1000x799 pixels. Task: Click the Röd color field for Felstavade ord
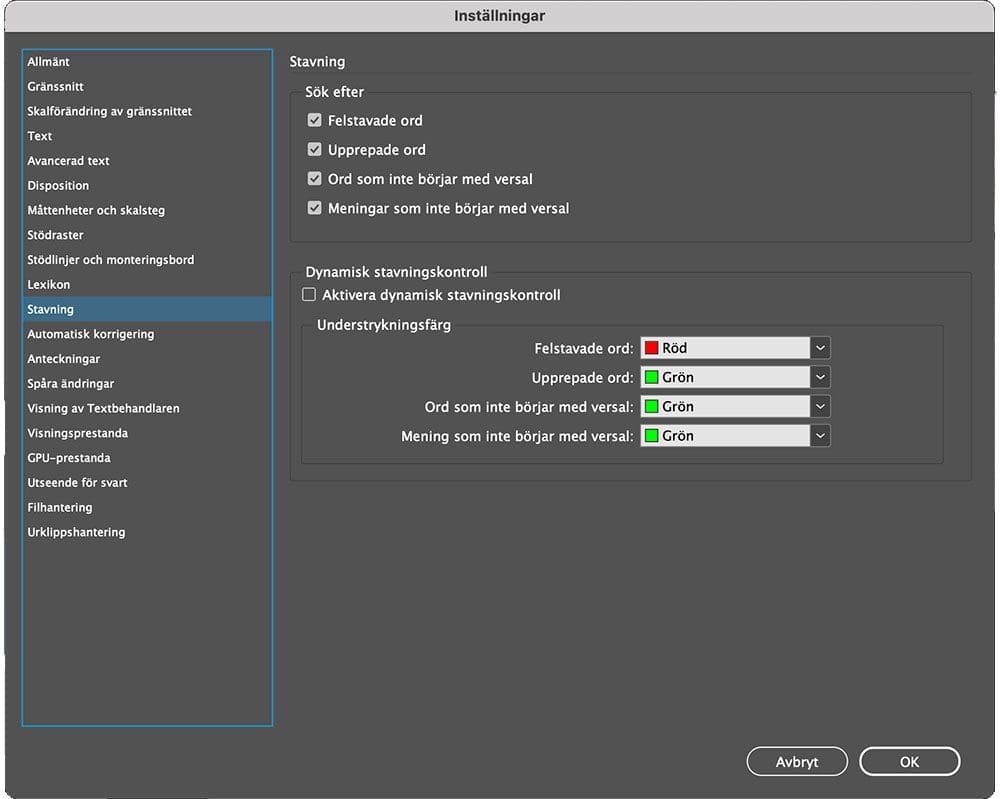(x=725, y=348)
